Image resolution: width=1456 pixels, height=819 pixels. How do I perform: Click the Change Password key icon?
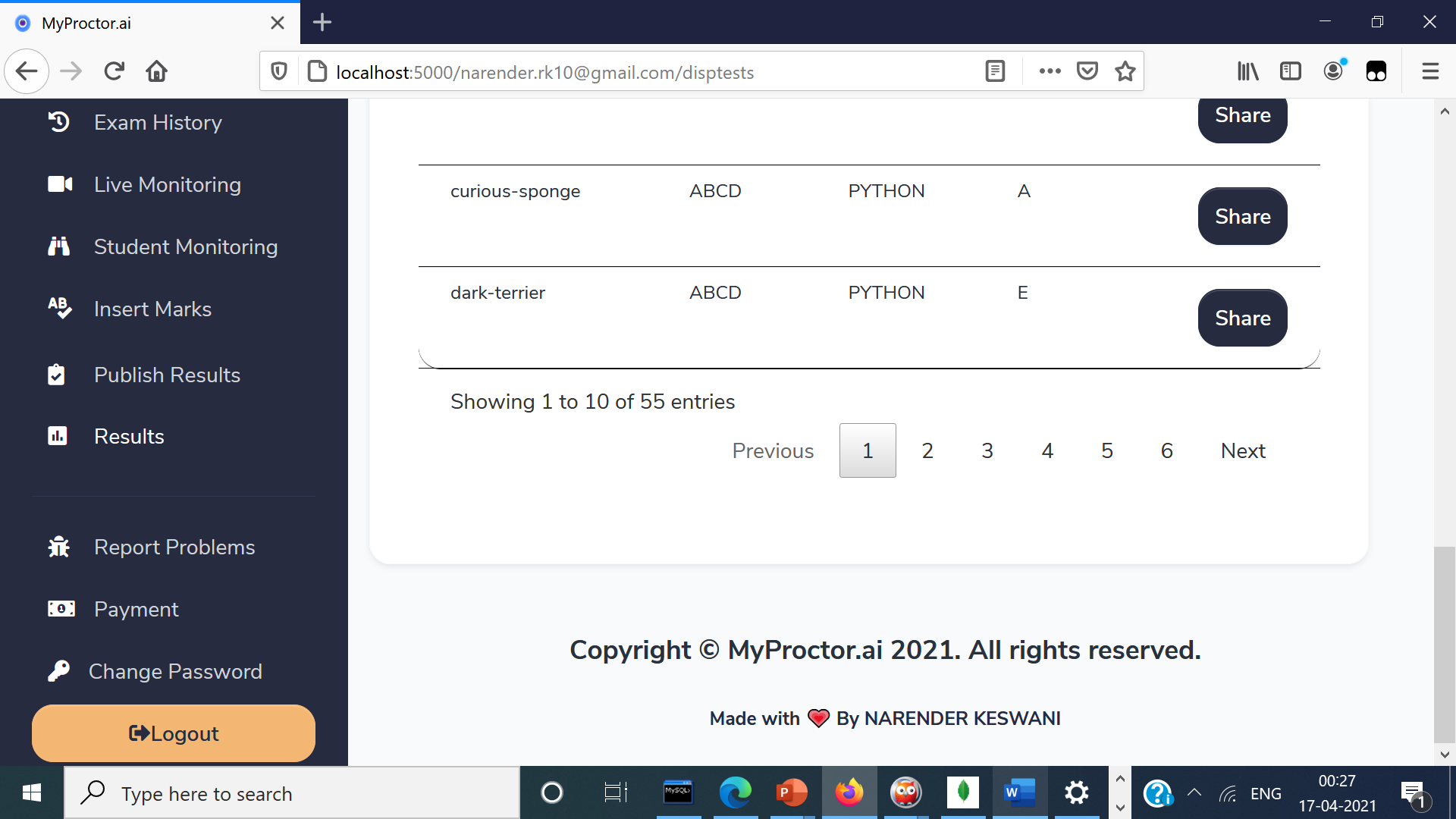(x=58, y=671)
